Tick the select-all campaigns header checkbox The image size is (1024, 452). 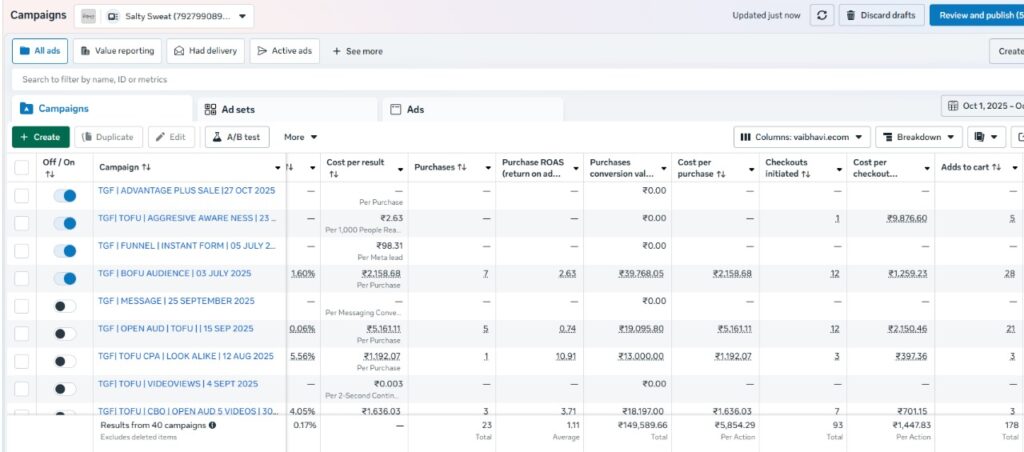coord(22,167)
